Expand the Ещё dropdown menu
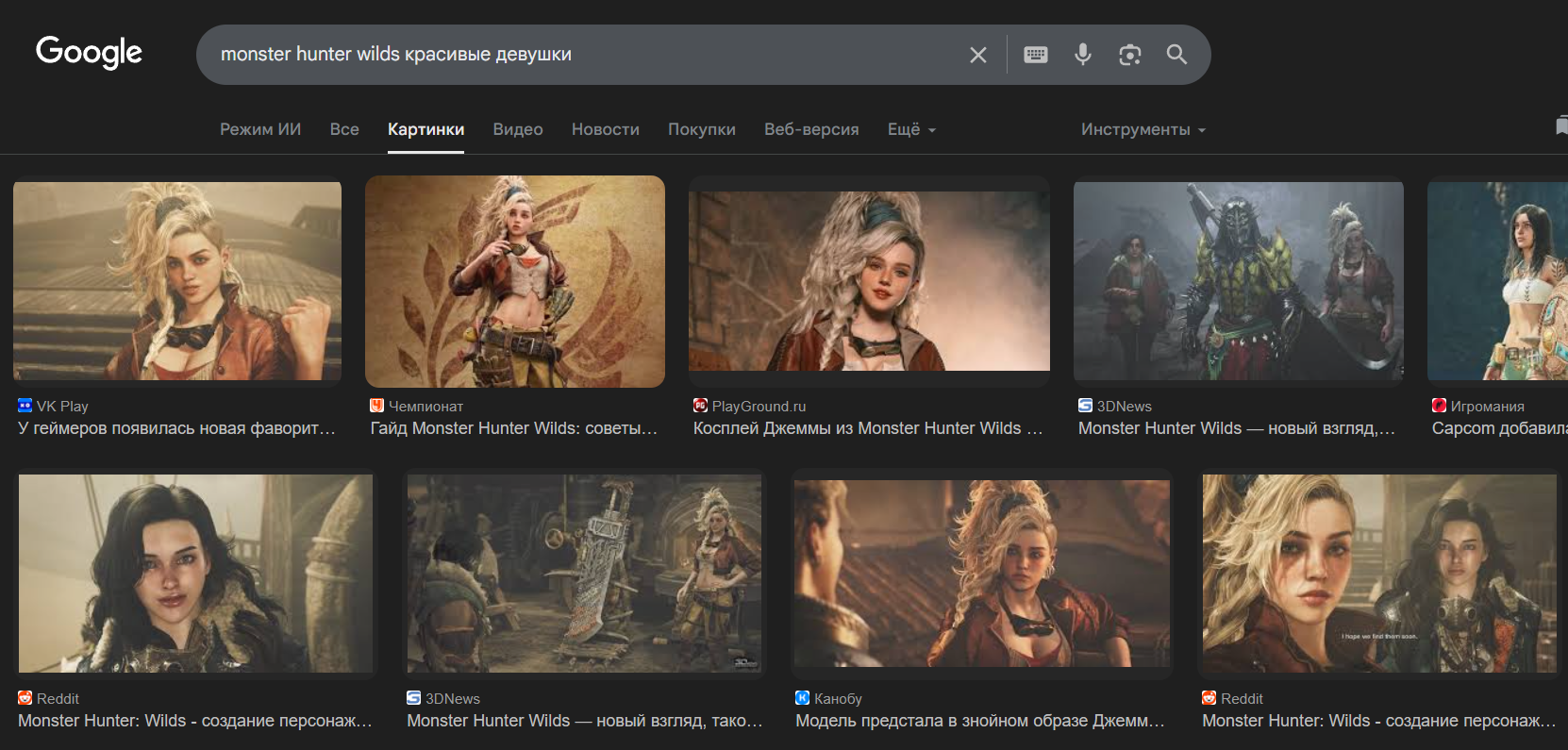Screen dimensions: 1568x750 click(x=910, y=129)
